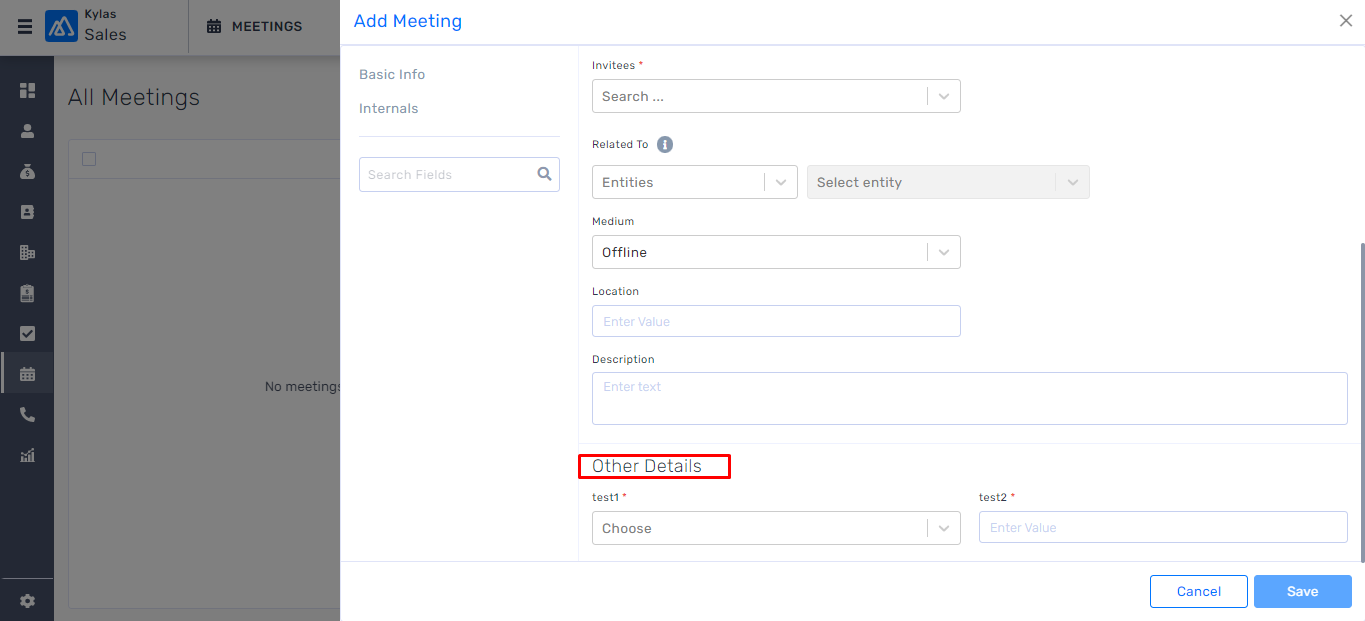Open the Reports chart icon
The height and width of the screenshot is (621, 1365).
point(27,455)
